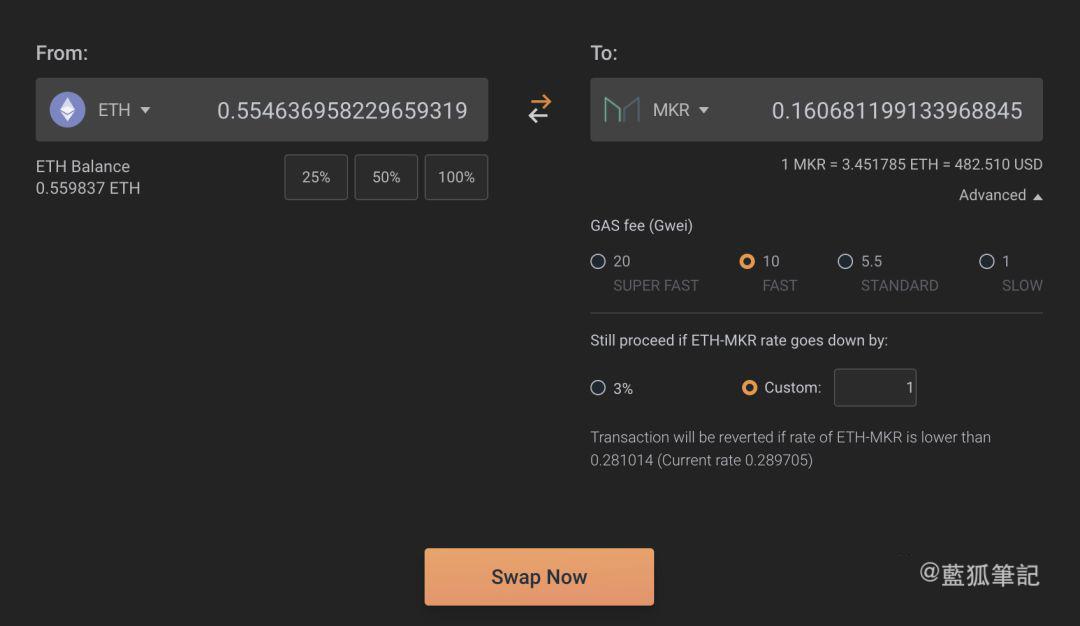This screenshot has height=626, width=1080.
Task: Click the 'Transaction will be reverted' notice
Action: 791,448
